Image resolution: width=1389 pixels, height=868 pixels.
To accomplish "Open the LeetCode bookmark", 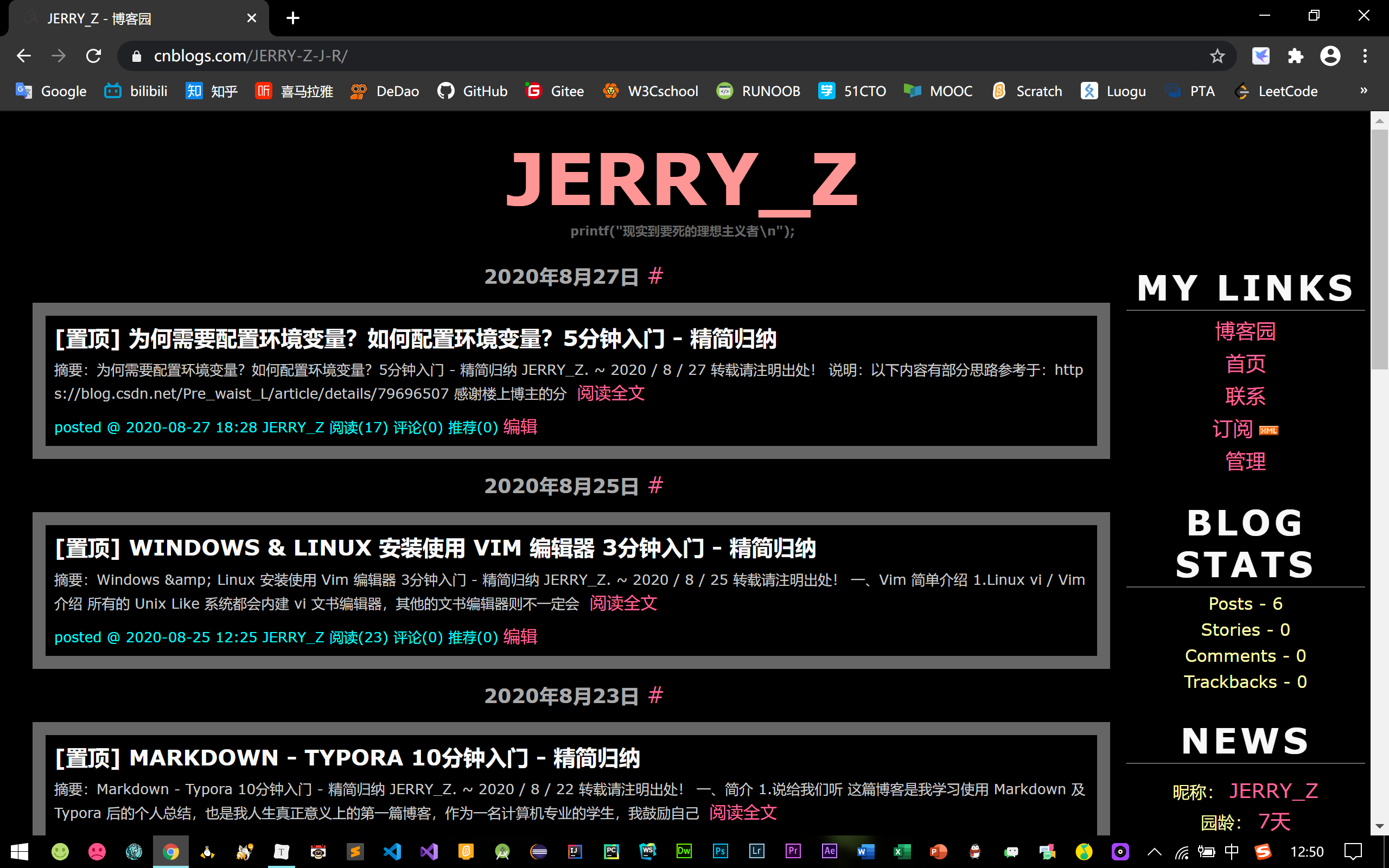I will click(x=1276, y=91).
